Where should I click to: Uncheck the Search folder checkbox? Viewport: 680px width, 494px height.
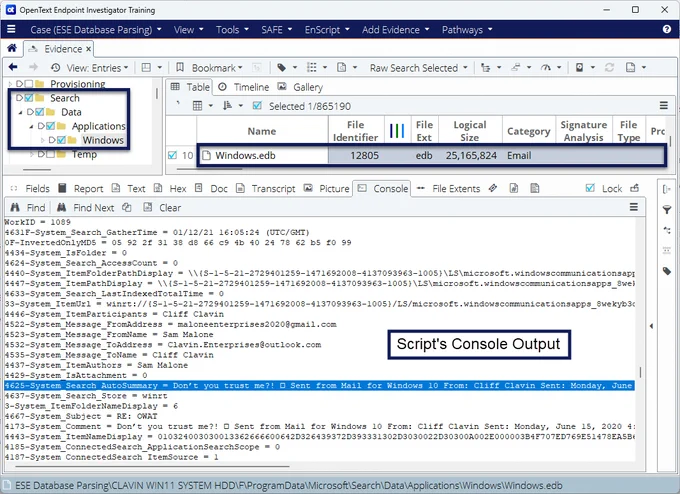point(29,98)
